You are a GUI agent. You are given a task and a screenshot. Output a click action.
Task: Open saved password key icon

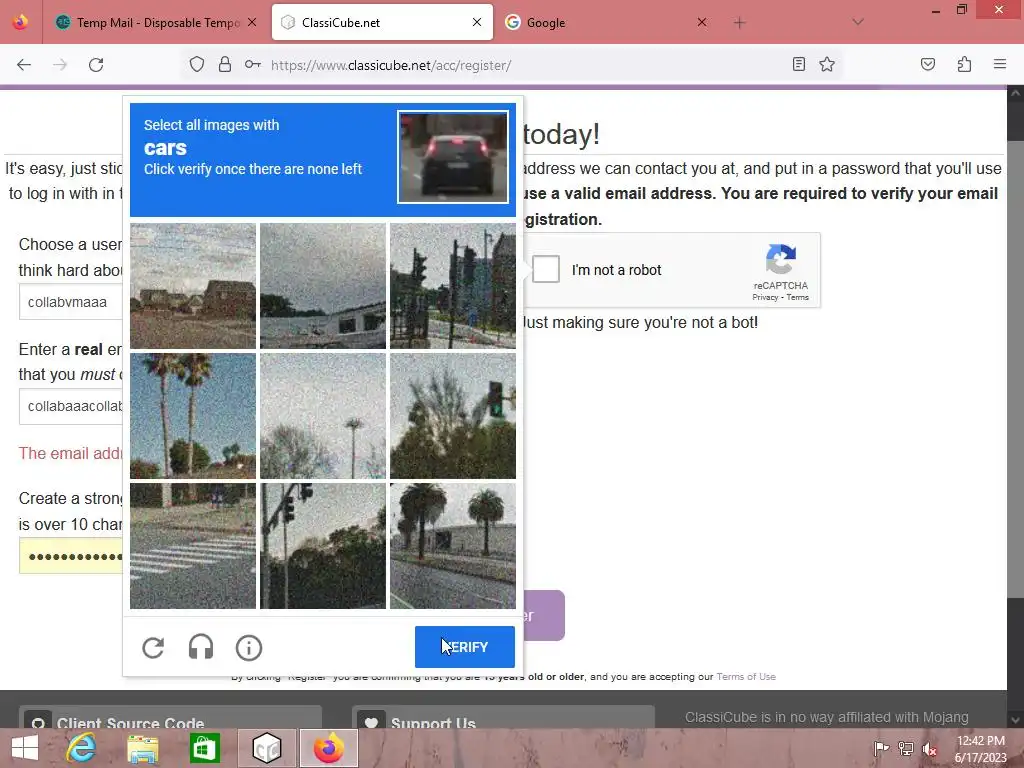(x=253, y=64)
